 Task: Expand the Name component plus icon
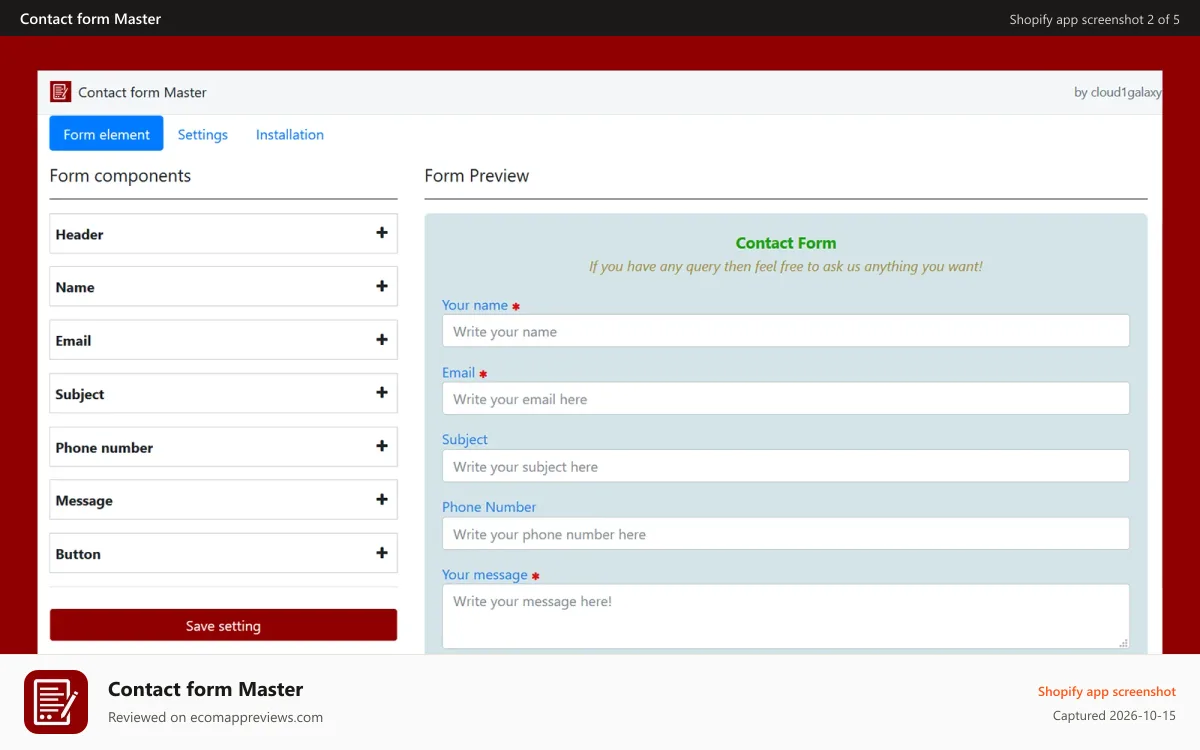click(381, 286)
